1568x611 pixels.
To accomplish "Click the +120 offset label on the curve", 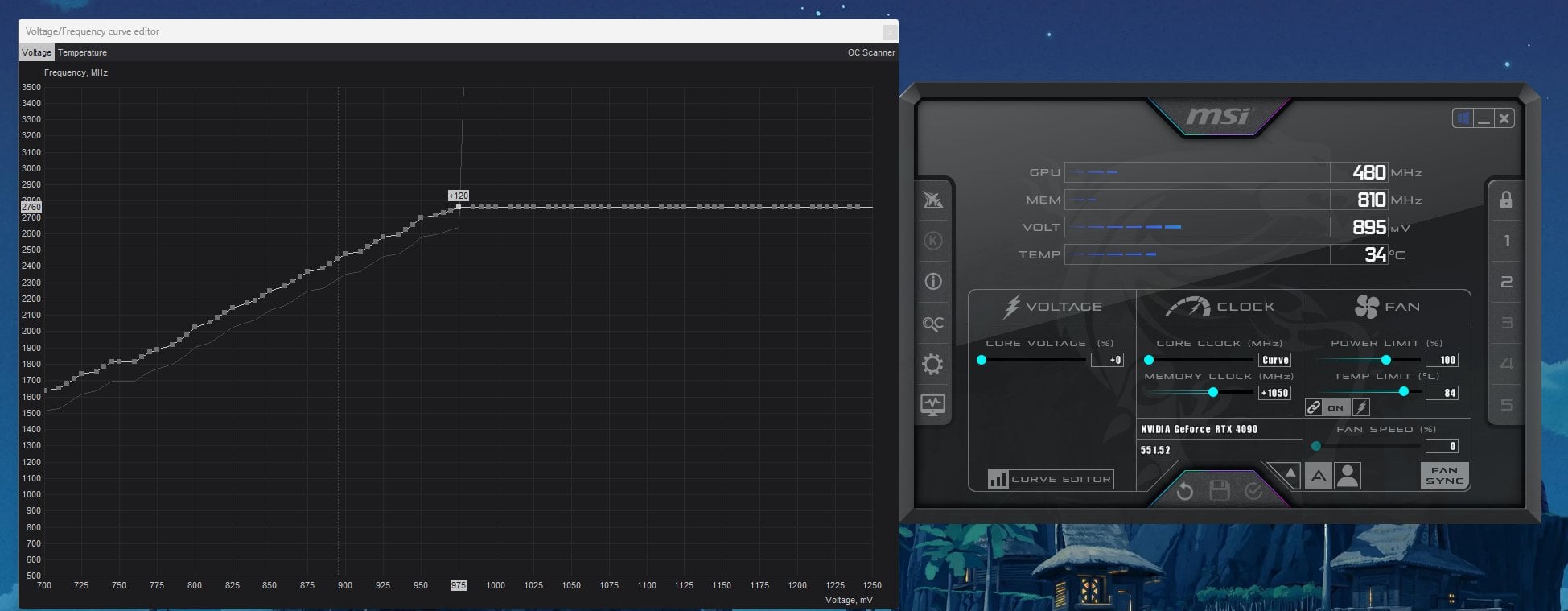I will (459, 196).
